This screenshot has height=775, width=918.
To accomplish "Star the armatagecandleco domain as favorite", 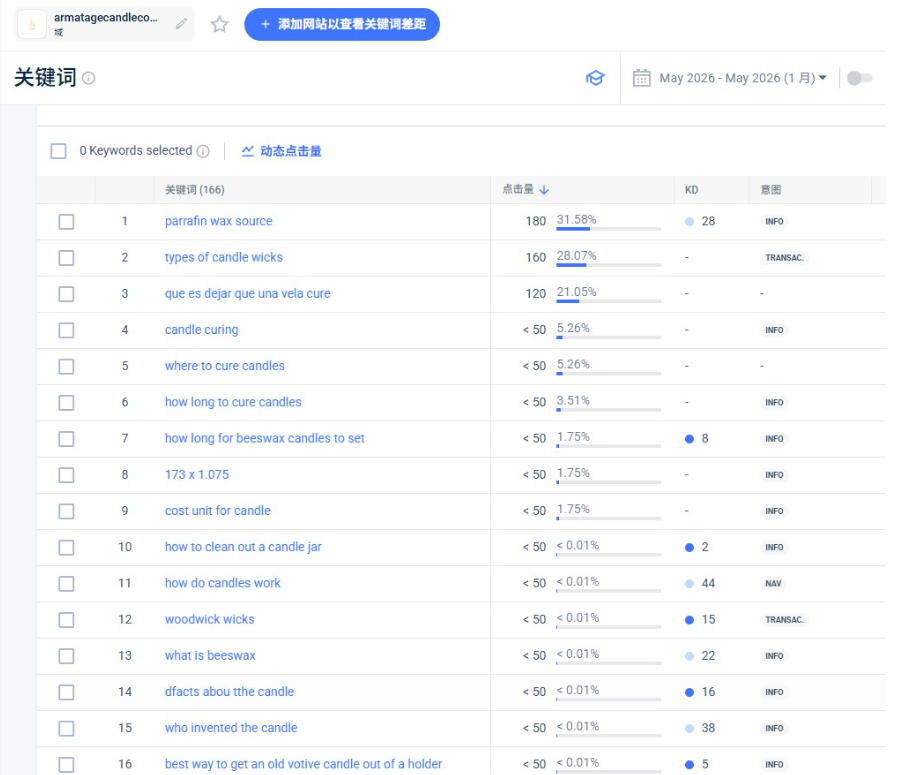I will click(220, 25).
